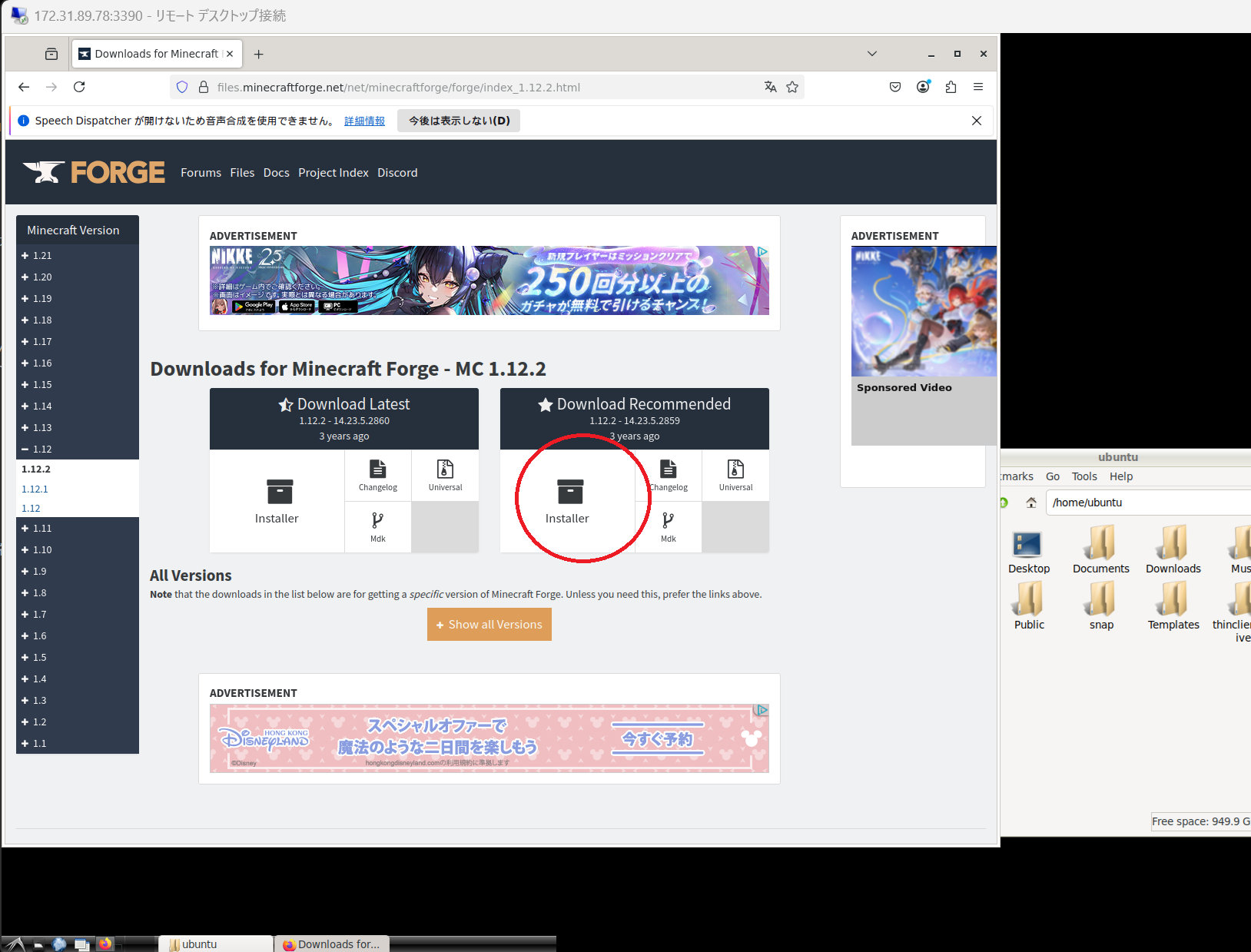The height and width of the screenshot is (952, 1251).
Task: Bookmark this page with star icon
Action: pyautogui.click(x=792, y=87)
